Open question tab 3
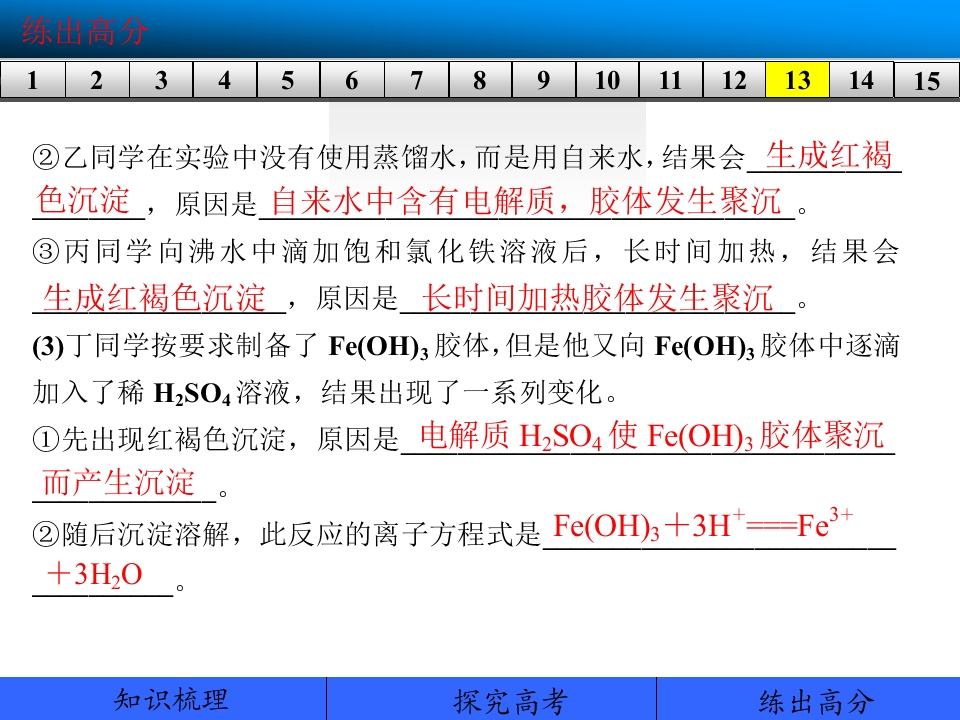The height and width of the screenshot is (720, 960). coord(161,80)
